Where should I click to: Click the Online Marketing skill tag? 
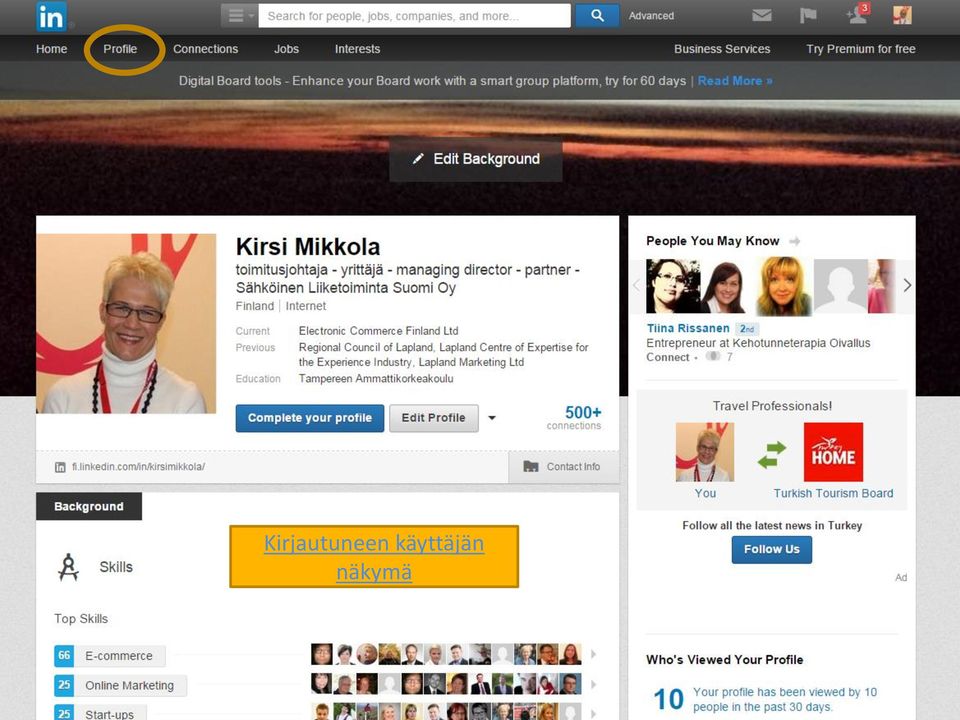click(x=130, y=686)
